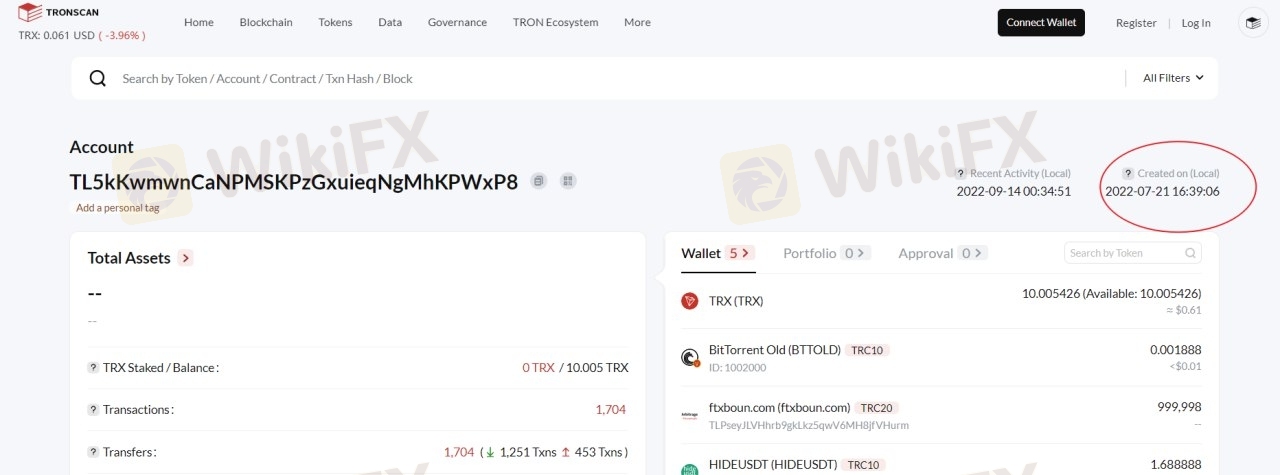Open the cube icon in top-right corner
1280x475 pixels.
pyautogui.click(x=1253, y=23)
